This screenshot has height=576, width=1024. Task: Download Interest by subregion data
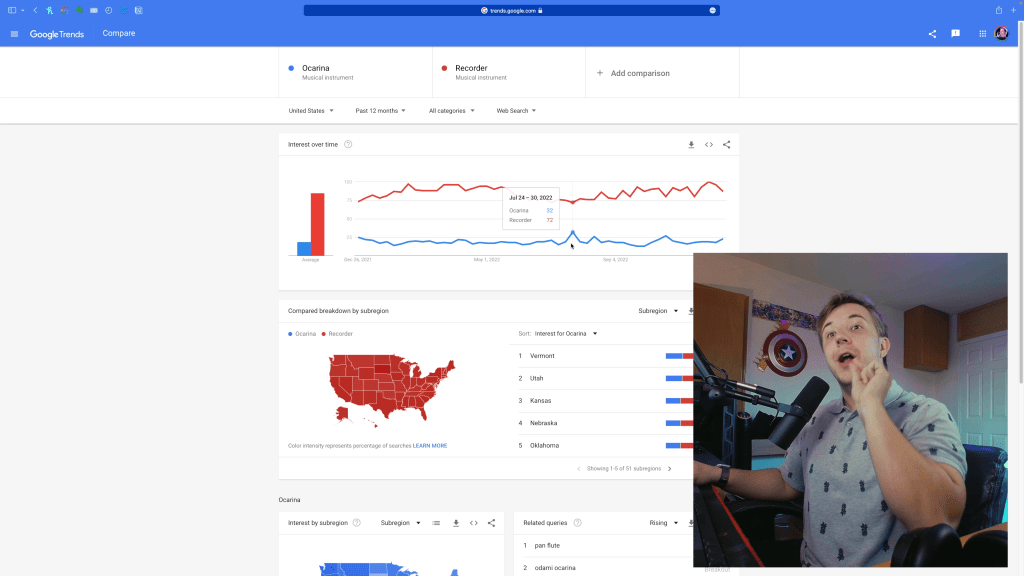tap(455, 523)
